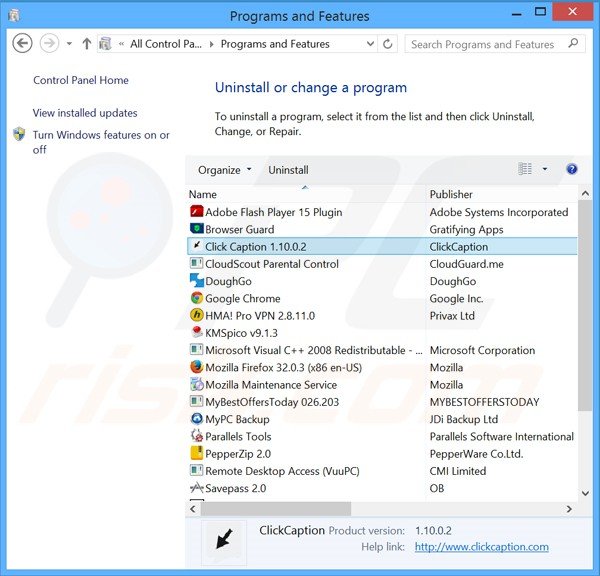Open the recent locations dropdown arrow
Image resolution: width=600 pixels, height=576 pixels.
pyautogui.click(x=69, y=44)
